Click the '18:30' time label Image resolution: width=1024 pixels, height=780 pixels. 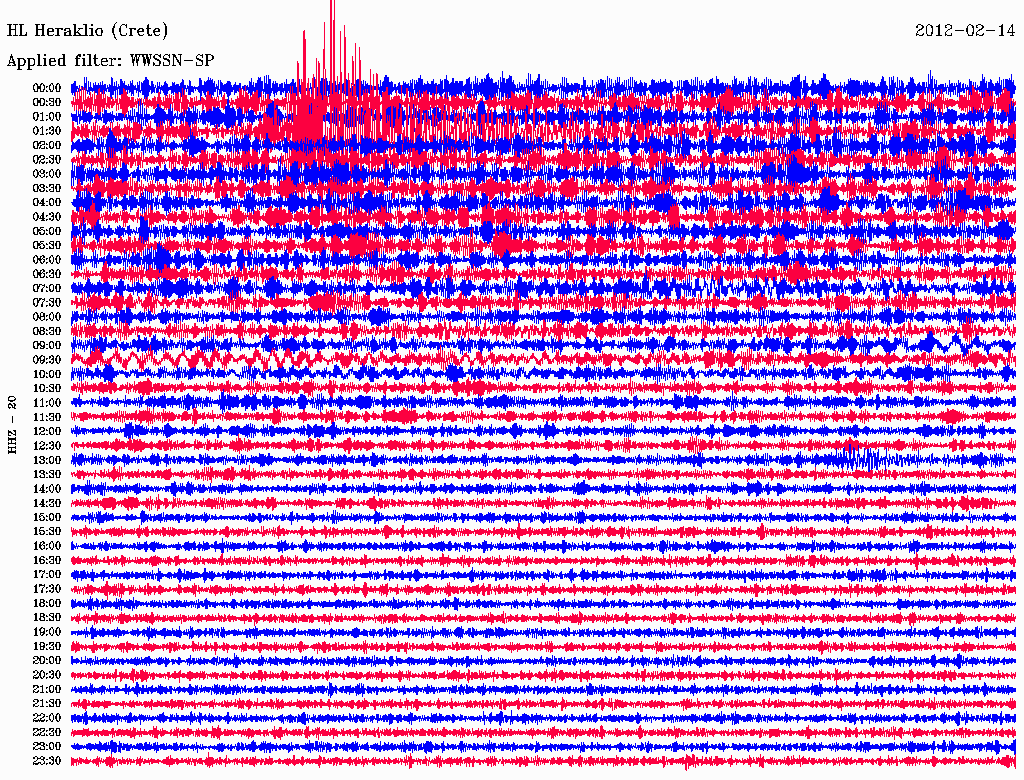[x=47, y=618]
